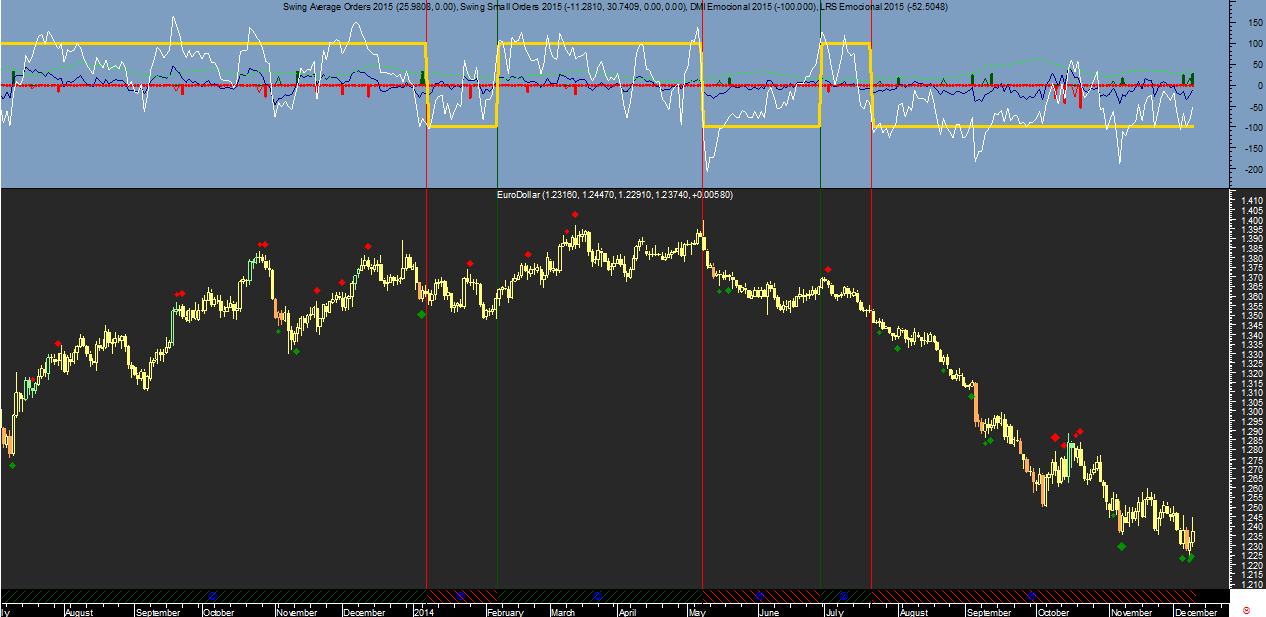Viewport: 1266px width, 617px height.
Task: Click the 1.350 price axis value
Action: tap(1251, 316)
